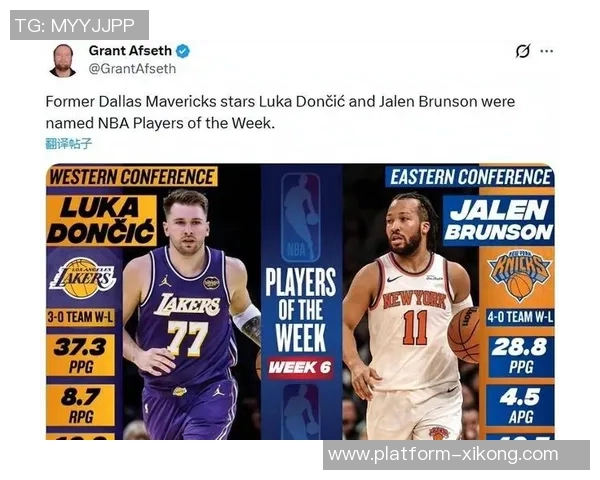Click the Jalen Brunson blue name plate
This screenshot has height=480, width=600.
click(499, 221)
